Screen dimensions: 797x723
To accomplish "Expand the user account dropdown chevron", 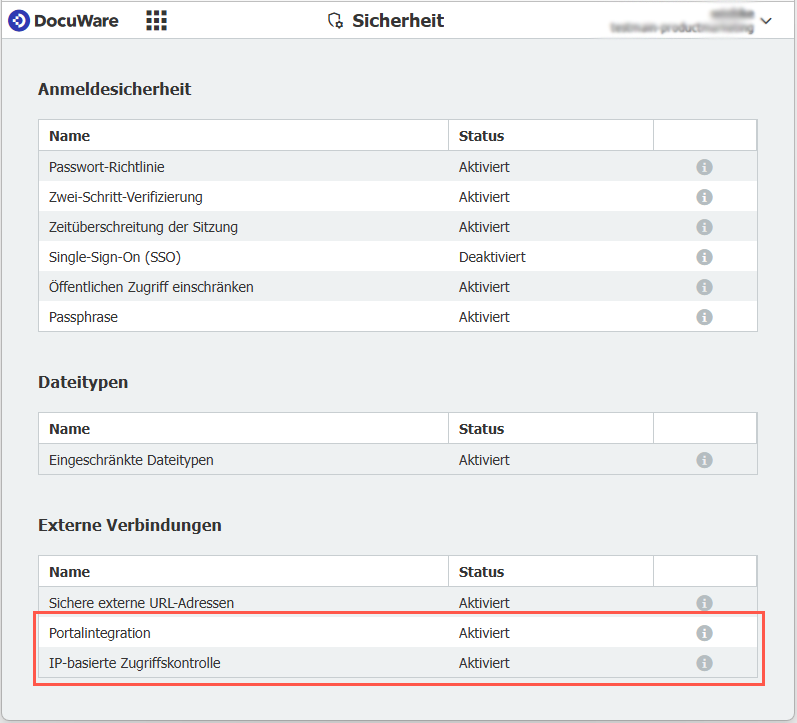I will click(767, 21).
